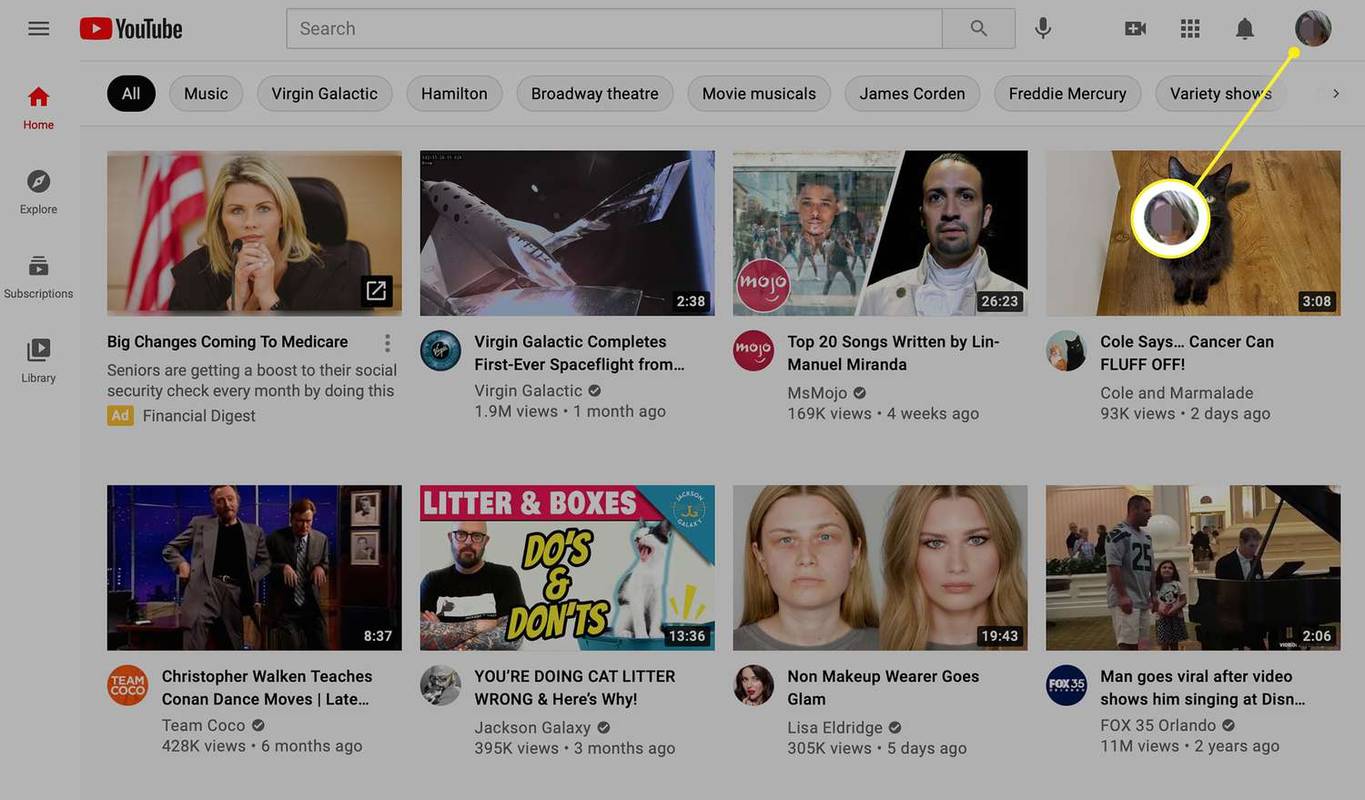Click the yellow Ad badge

click(120, 416)
